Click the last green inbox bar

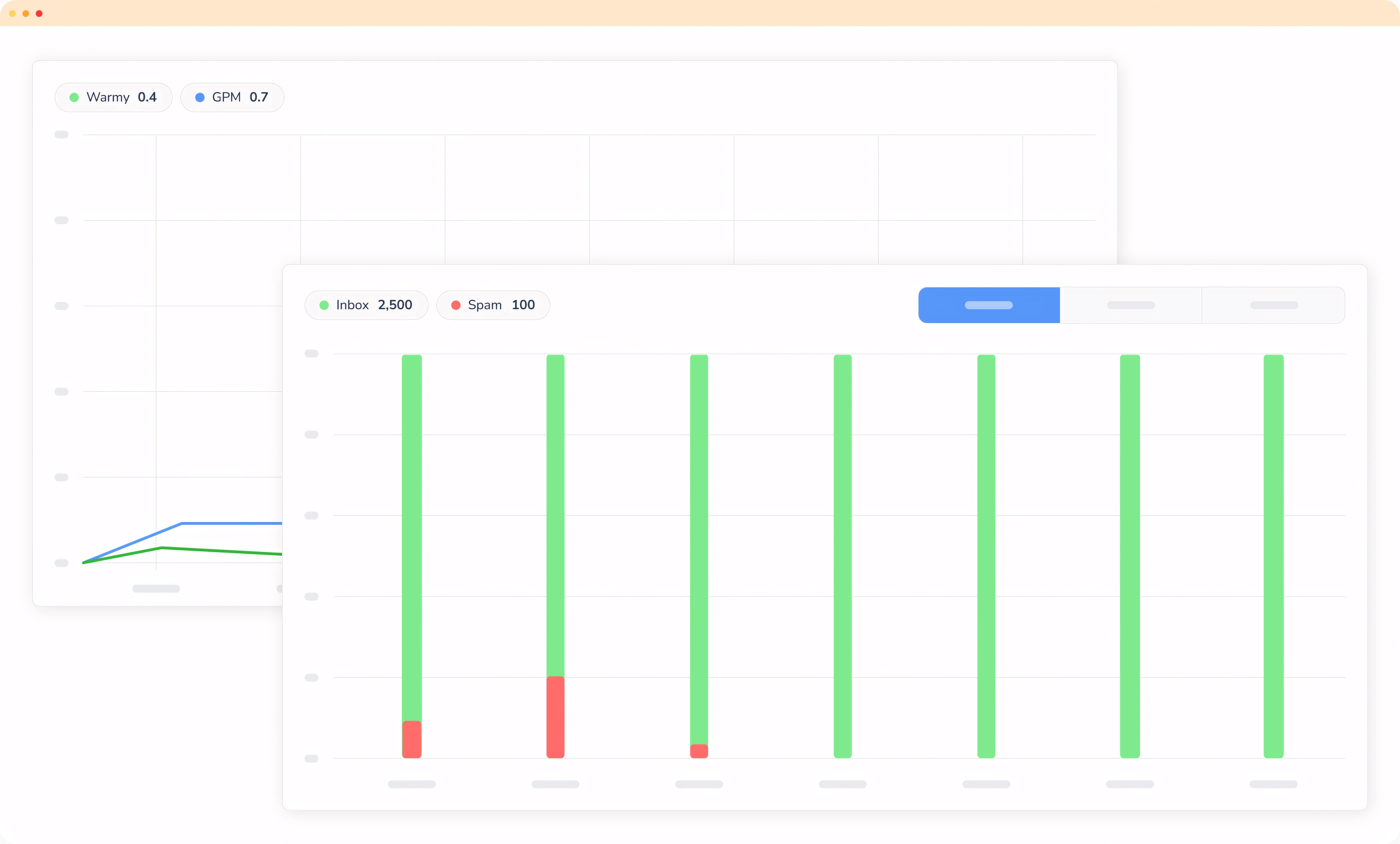(x=1274, y=556)
